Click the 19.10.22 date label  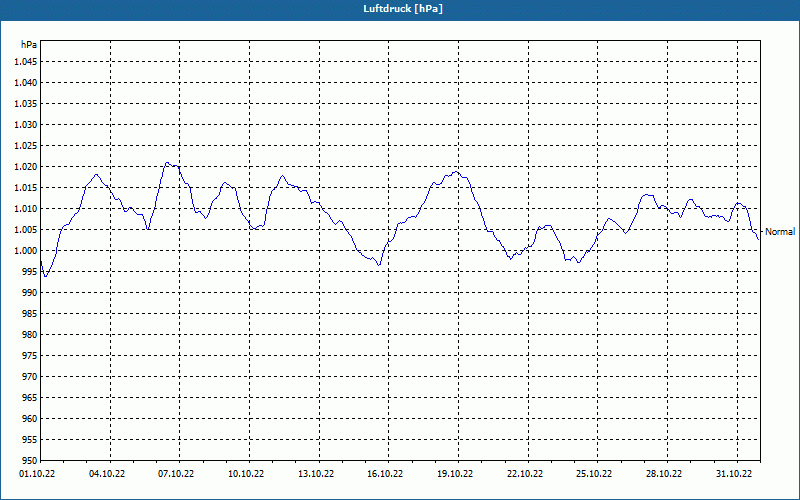(x=455, y=474)
